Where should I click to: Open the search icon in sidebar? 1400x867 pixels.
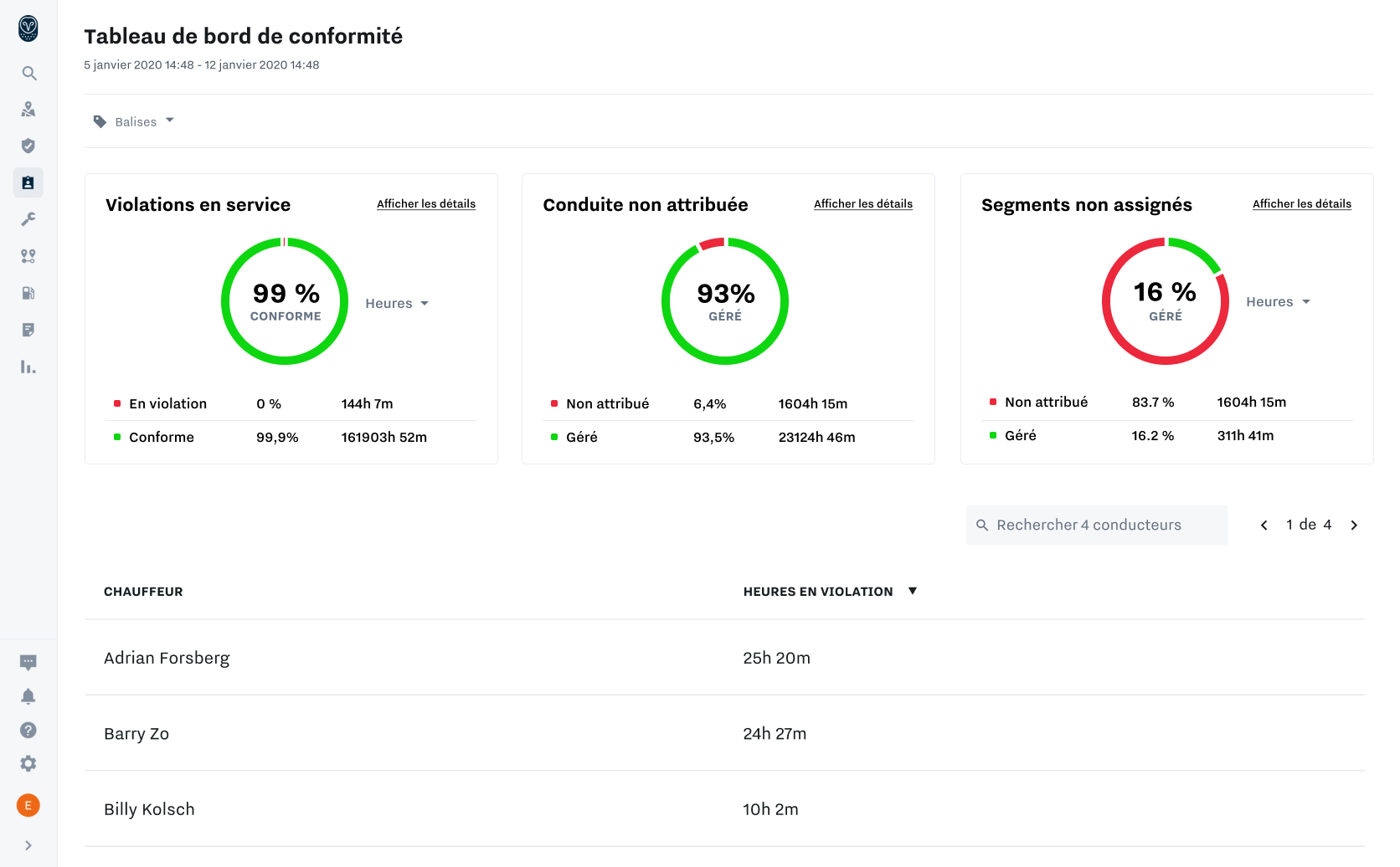tap(28, 74)
